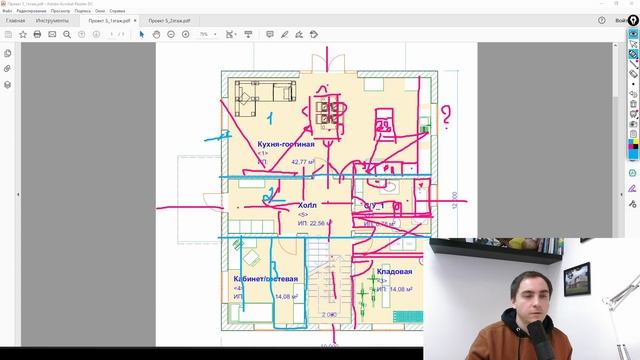Open the attachments paperclip panel
This screenshot has height=360, width=640.
pos(7,69)
